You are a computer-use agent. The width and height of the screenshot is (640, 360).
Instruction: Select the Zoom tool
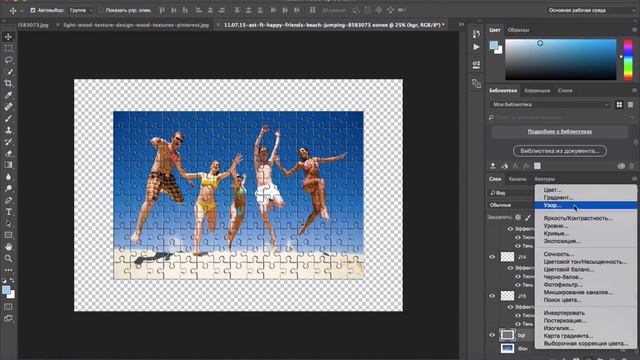tap(8, 258)
